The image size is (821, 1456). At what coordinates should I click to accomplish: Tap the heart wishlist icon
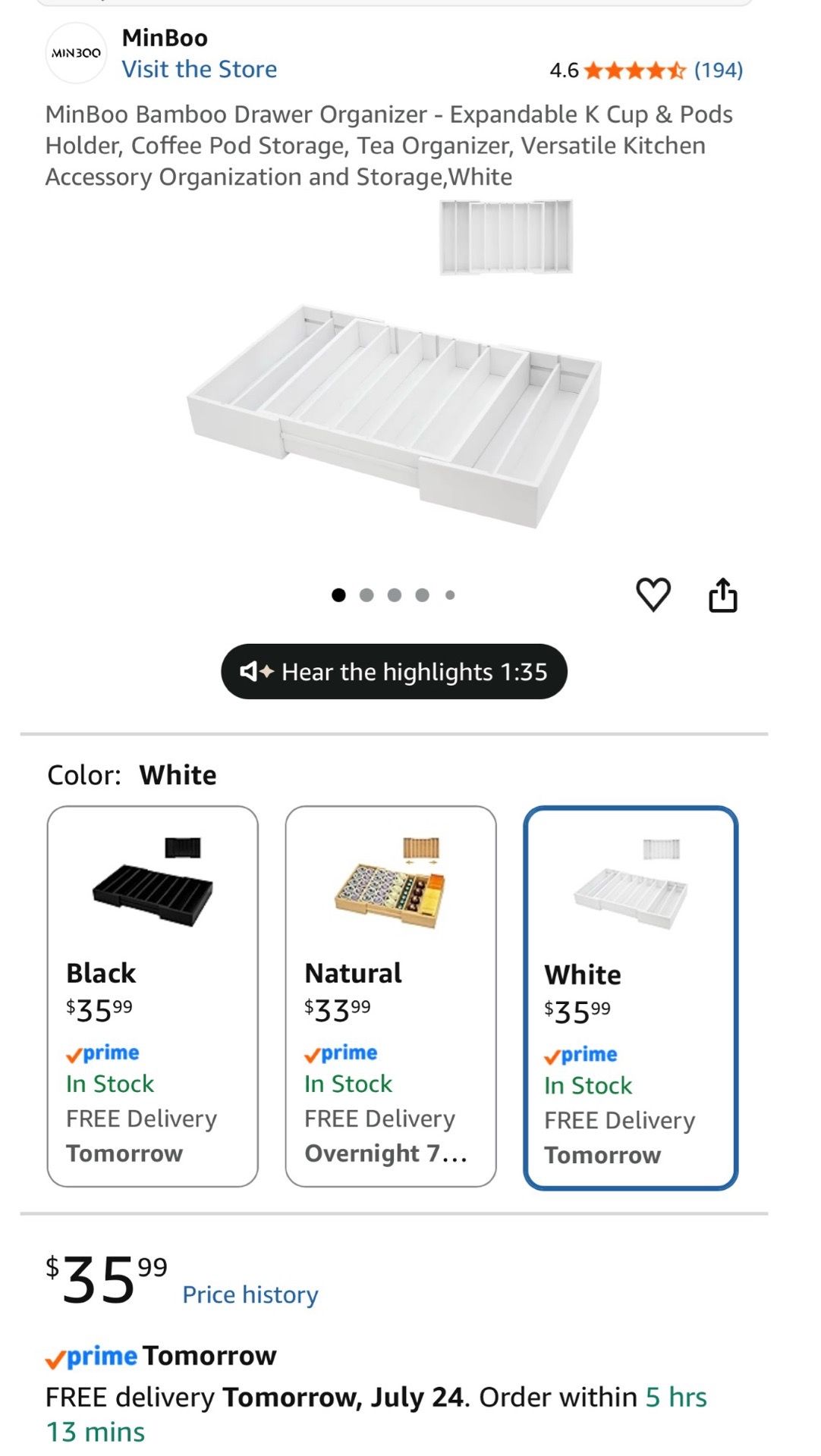653,595
